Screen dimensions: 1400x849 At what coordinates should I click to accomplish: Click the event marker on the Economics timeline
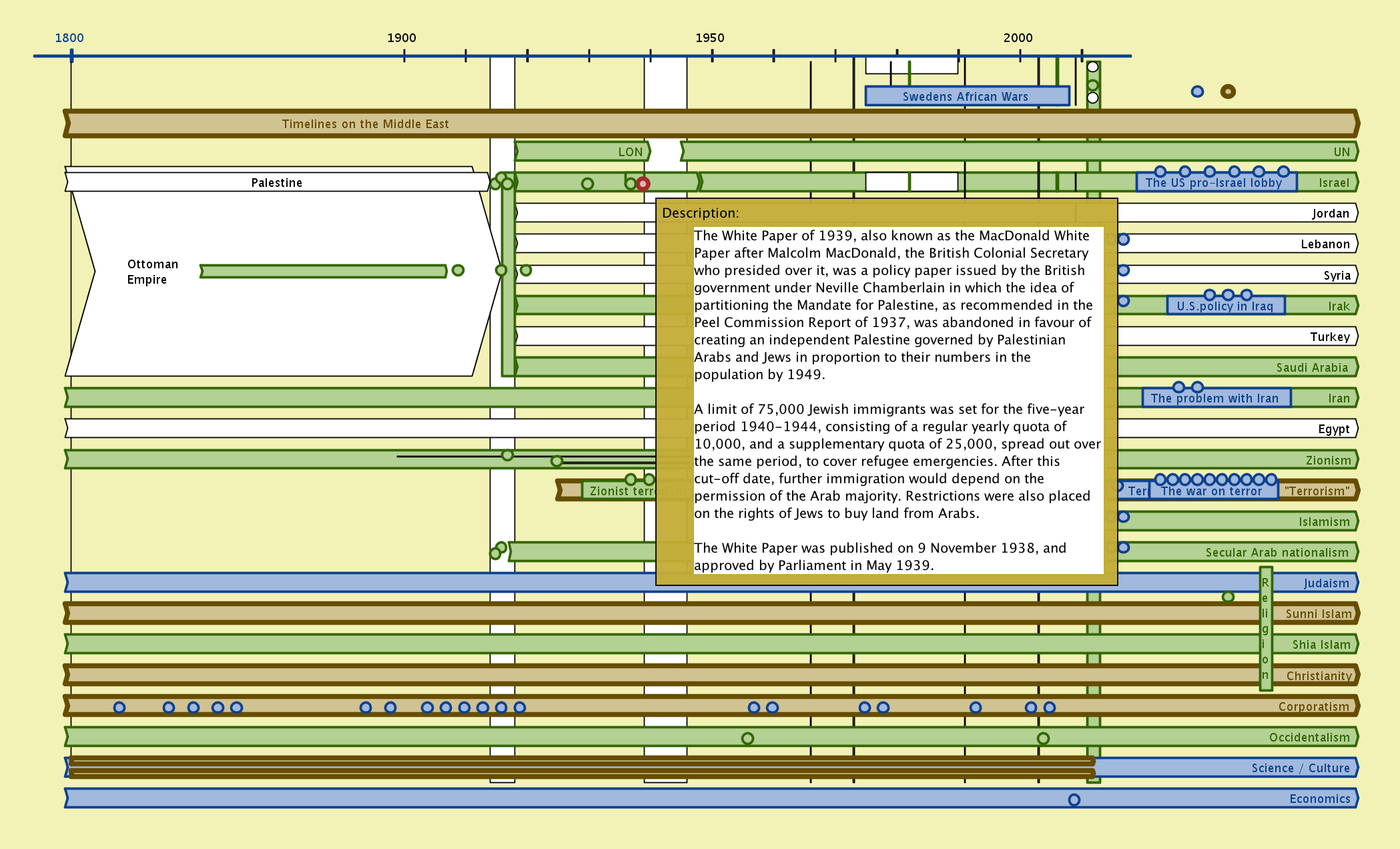click(1074, 800)
